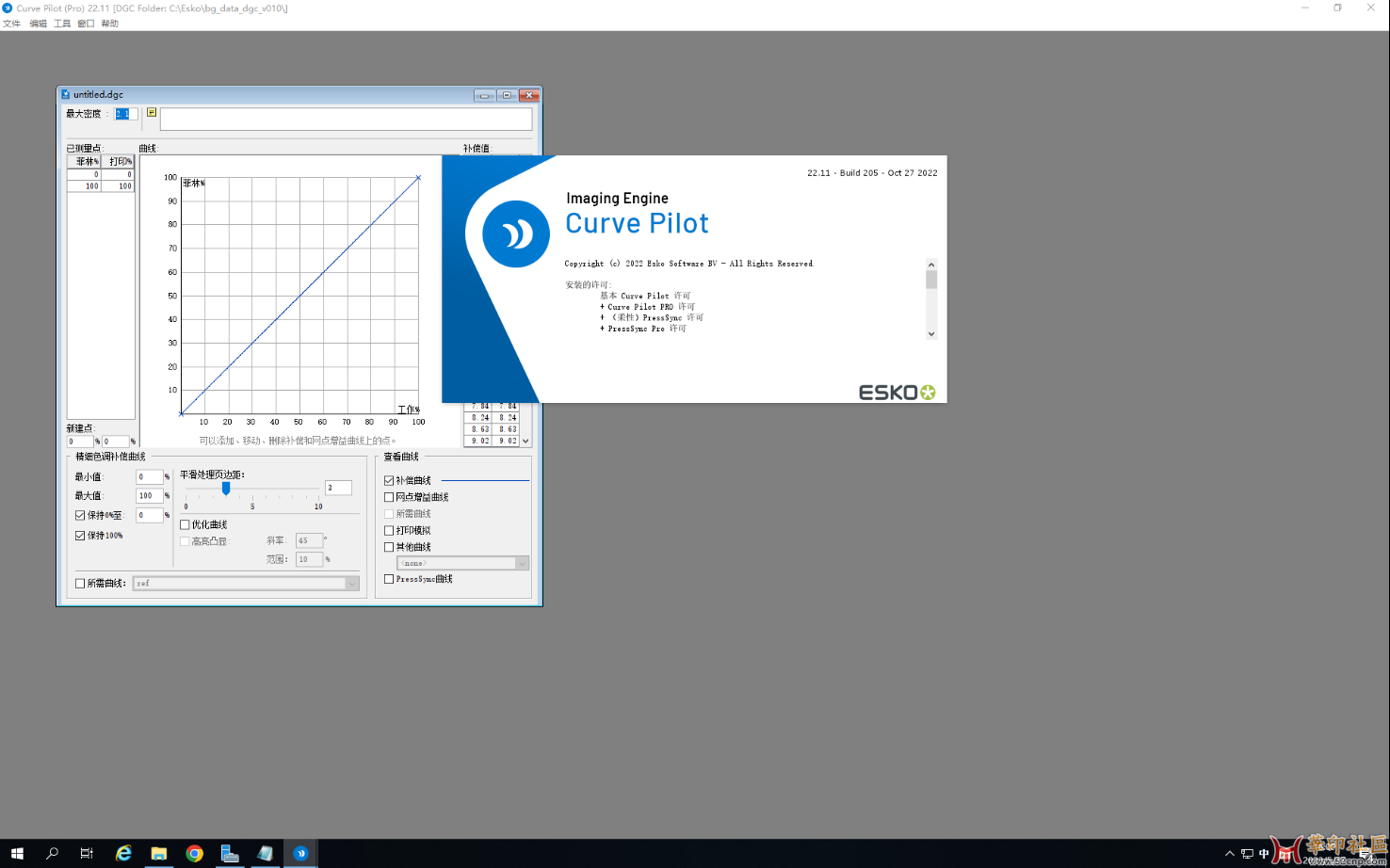Open File Explorer from the taskbar

coord(159,853)
